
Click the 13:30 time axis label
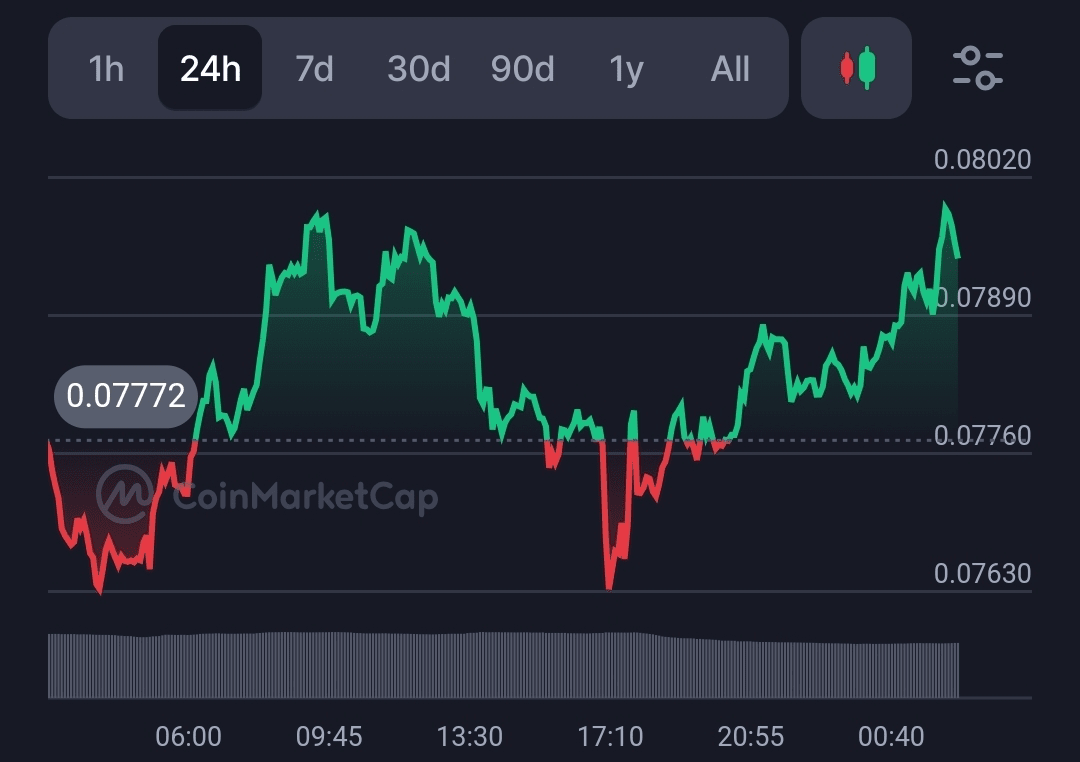470,737
